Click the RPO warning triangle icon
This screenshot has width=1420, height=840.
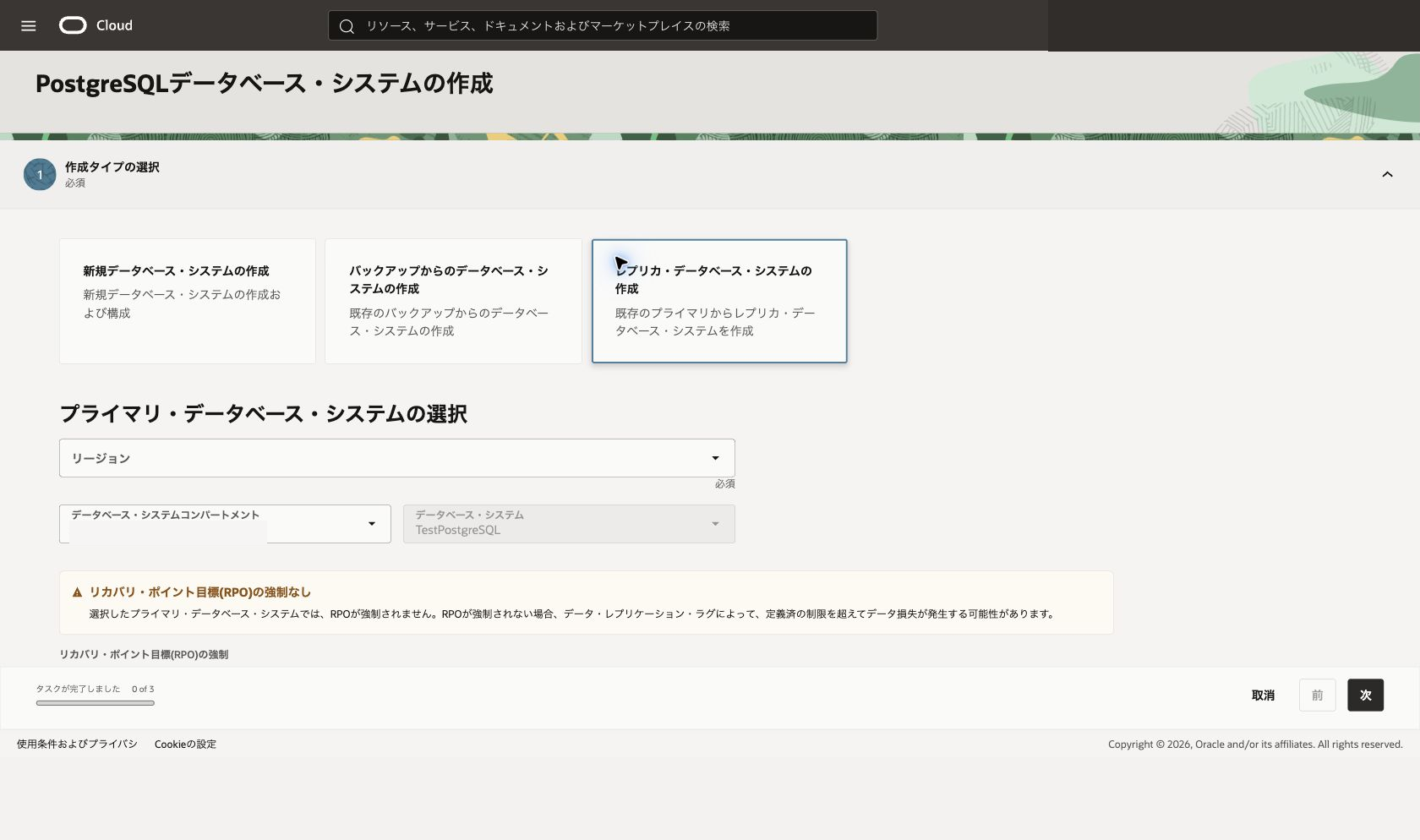78,592
